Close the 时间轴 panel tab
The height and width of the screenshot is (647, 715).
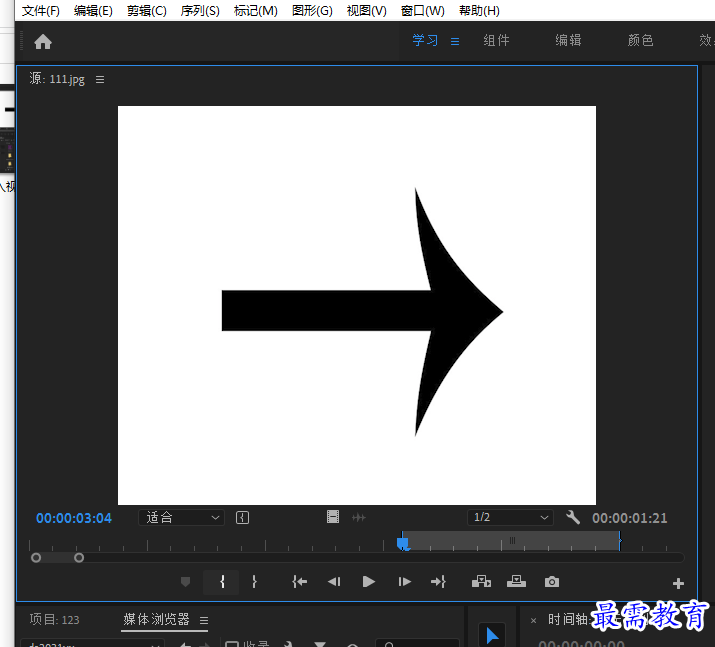534,621
